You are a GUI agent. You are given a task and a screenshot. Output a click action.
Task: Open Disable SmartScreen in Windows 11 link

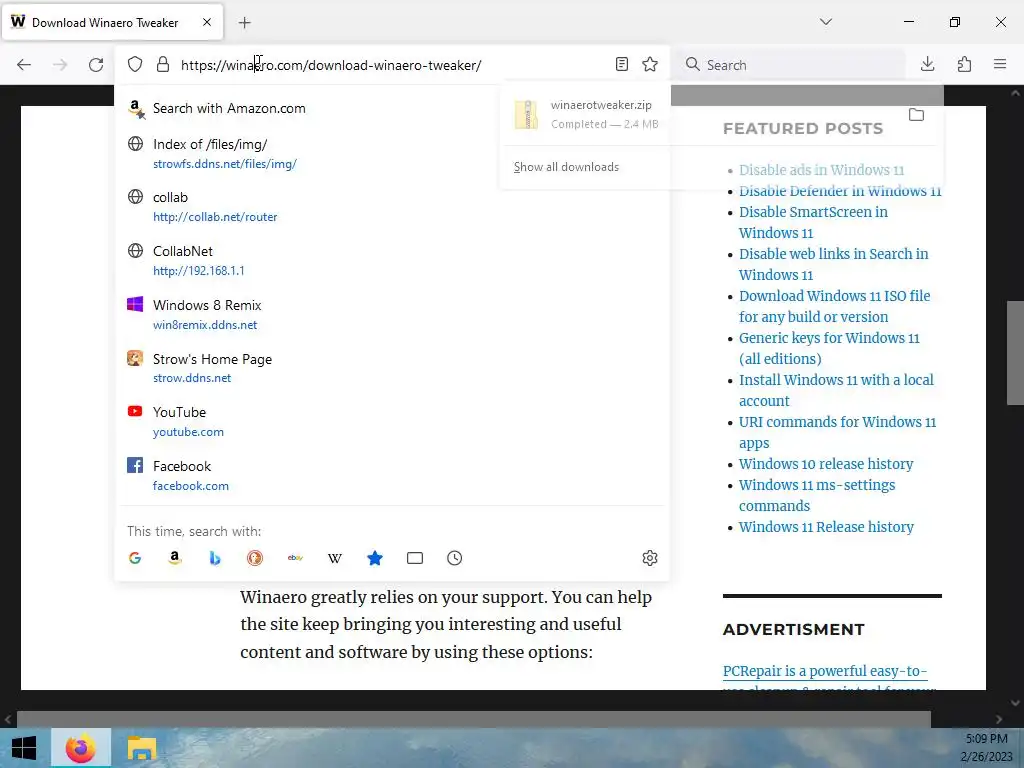click(x=813, y=222)
